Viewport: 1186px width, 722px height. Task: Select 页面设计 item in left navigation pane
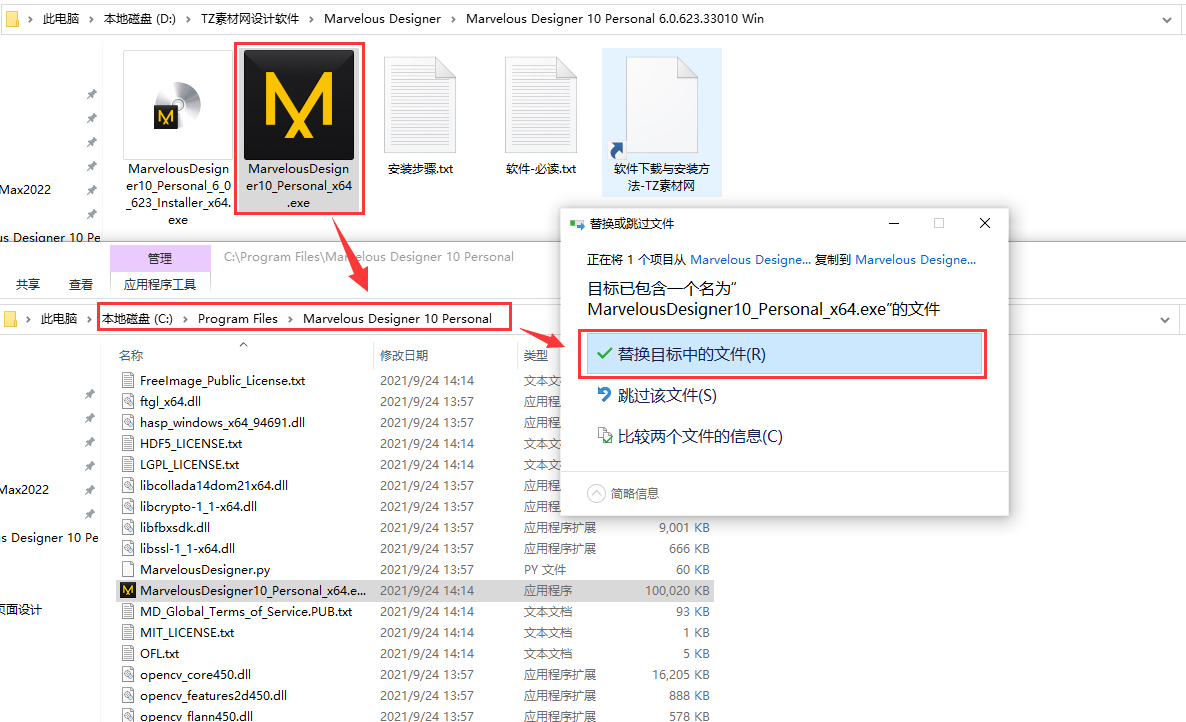point(21,609)
